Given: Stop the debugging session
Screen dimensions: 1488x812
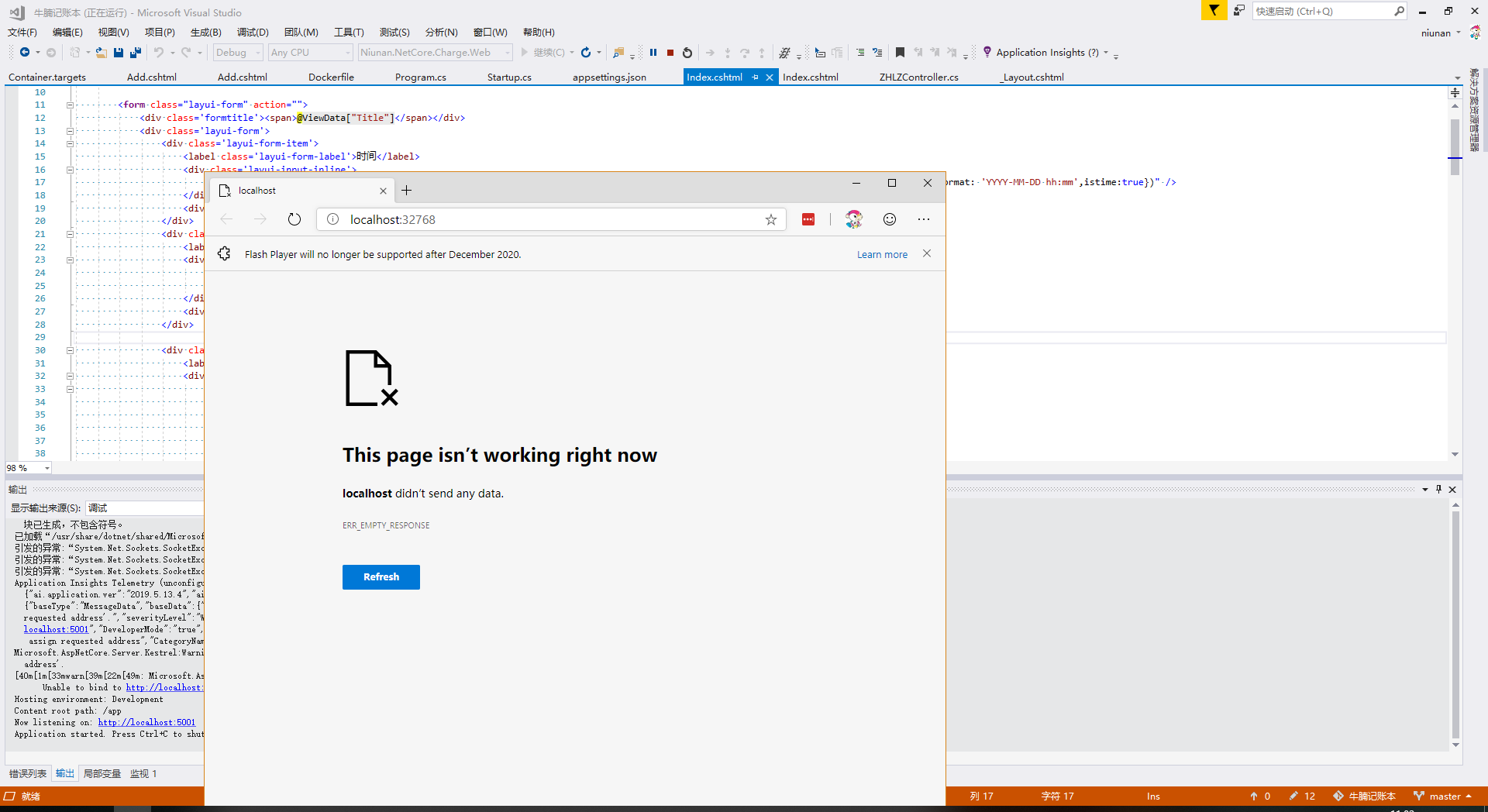Looking at the screenshot, I should [670, 53].
